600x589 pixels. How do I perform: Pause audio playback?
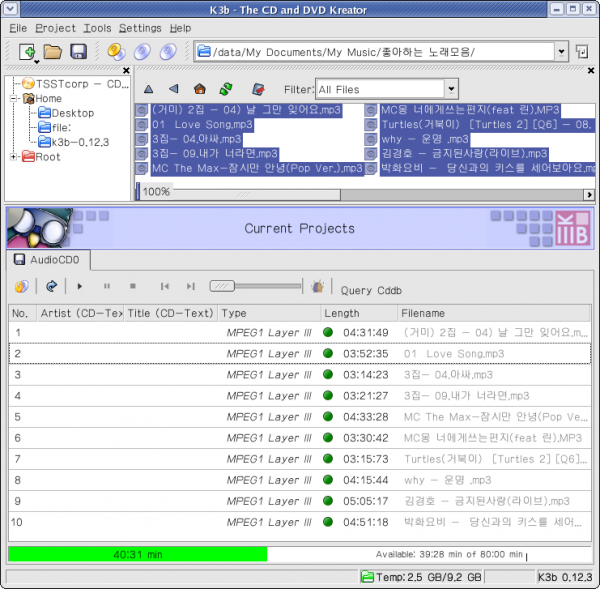(107, 286)
